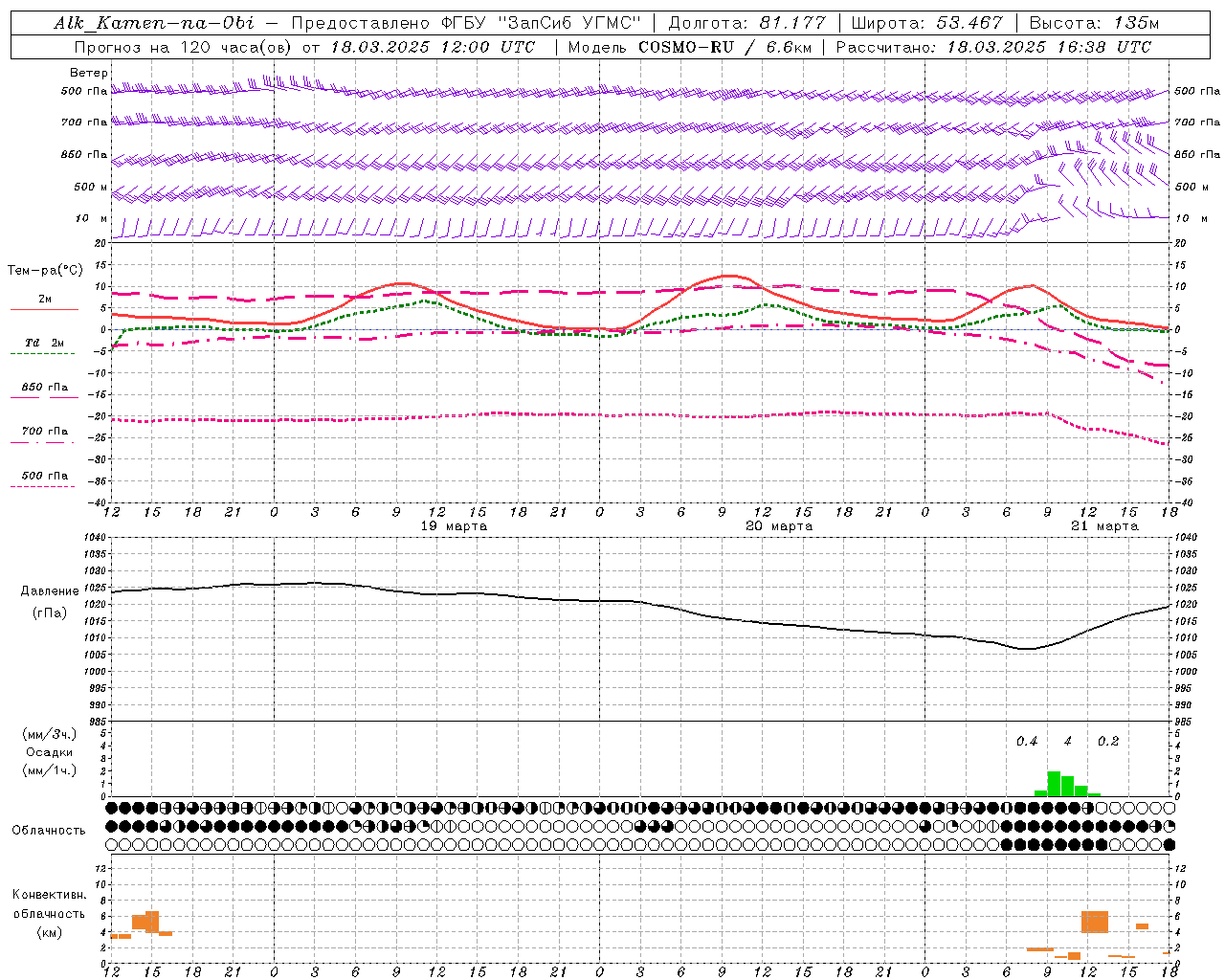Select the "Широта: 53.467" header field
Viewport: 1225px width, 980px height.
[x=927, y=23]
